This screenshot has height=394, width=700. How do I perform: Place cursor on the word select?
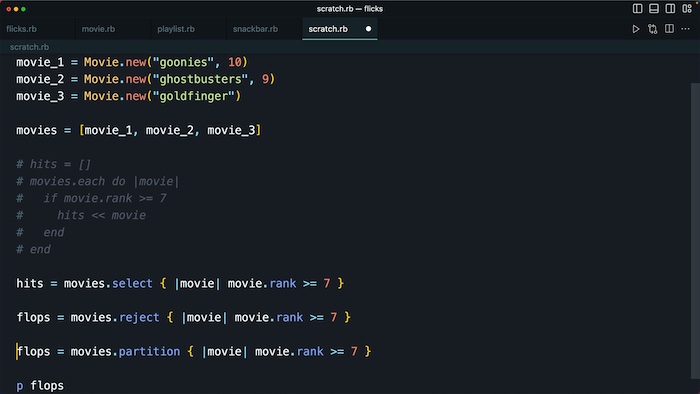point(132,283)
